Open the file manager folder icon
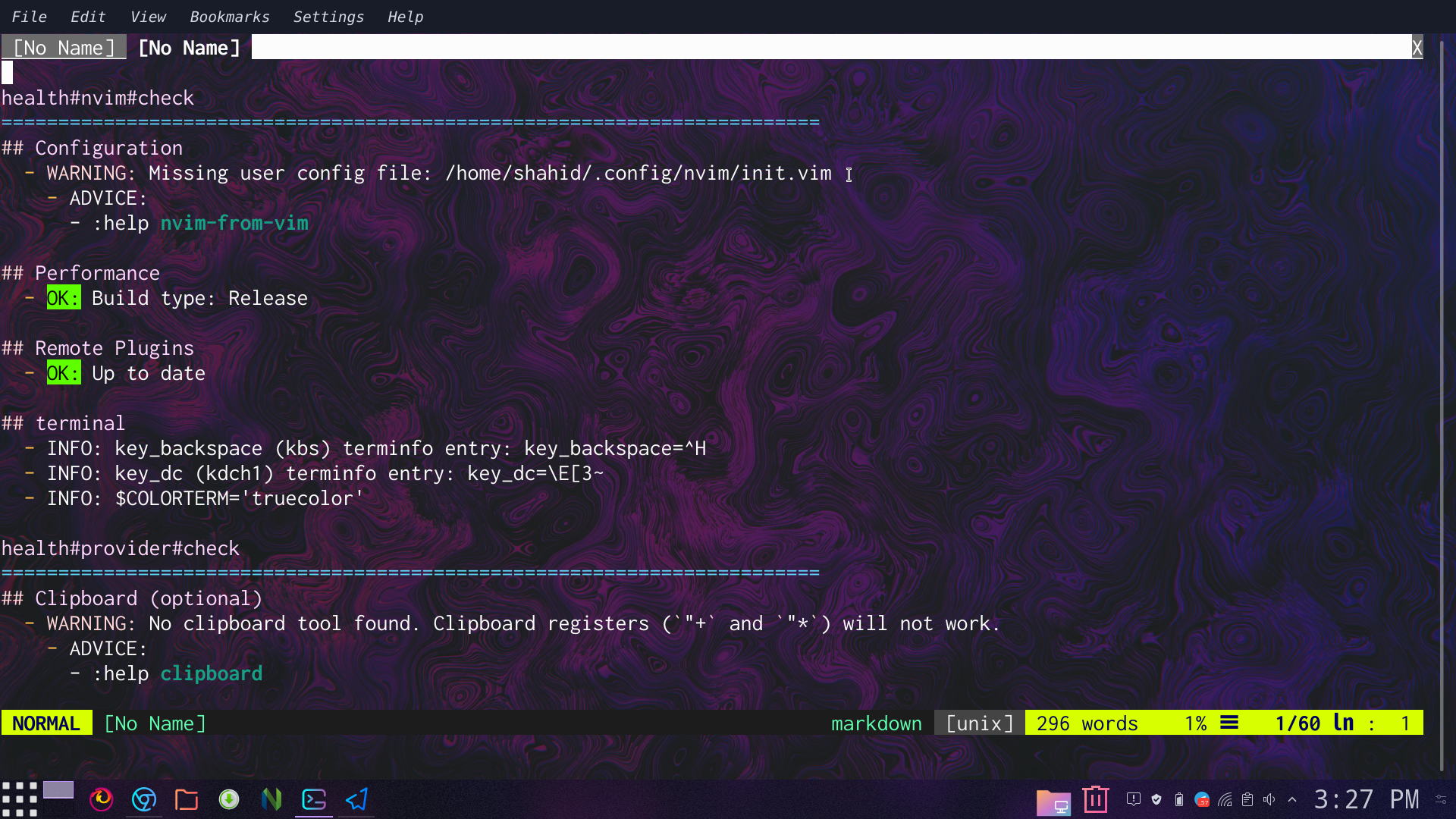The width and height of the screenshot is (1456, 819). 187,799
